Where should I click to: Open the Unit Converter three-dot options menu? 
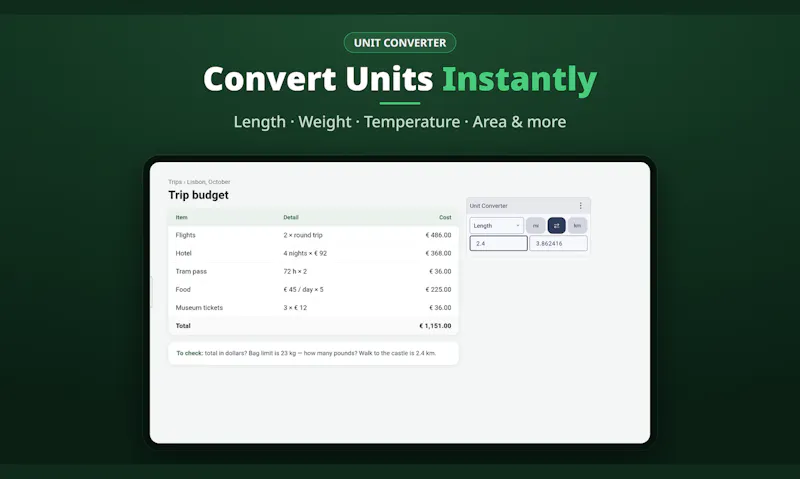[580, 206]
